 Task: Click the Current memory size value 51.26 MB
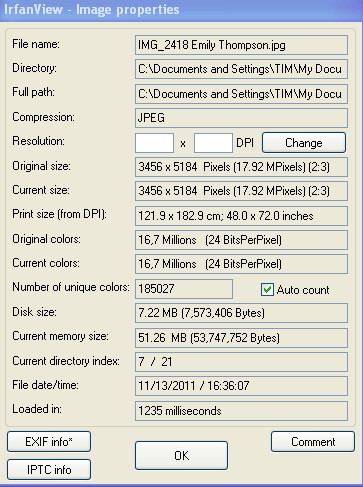click(241, 338)
